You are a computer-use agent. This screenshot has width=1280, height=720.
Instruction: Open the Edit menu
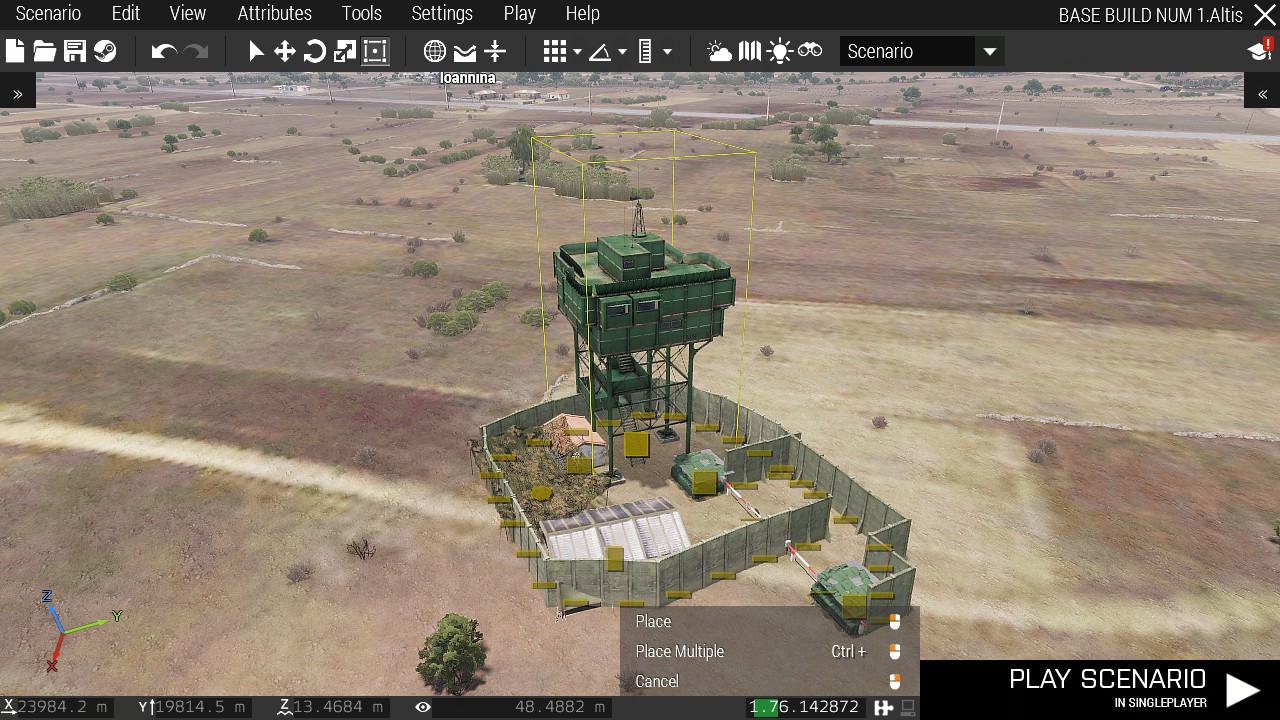point(126,14)
